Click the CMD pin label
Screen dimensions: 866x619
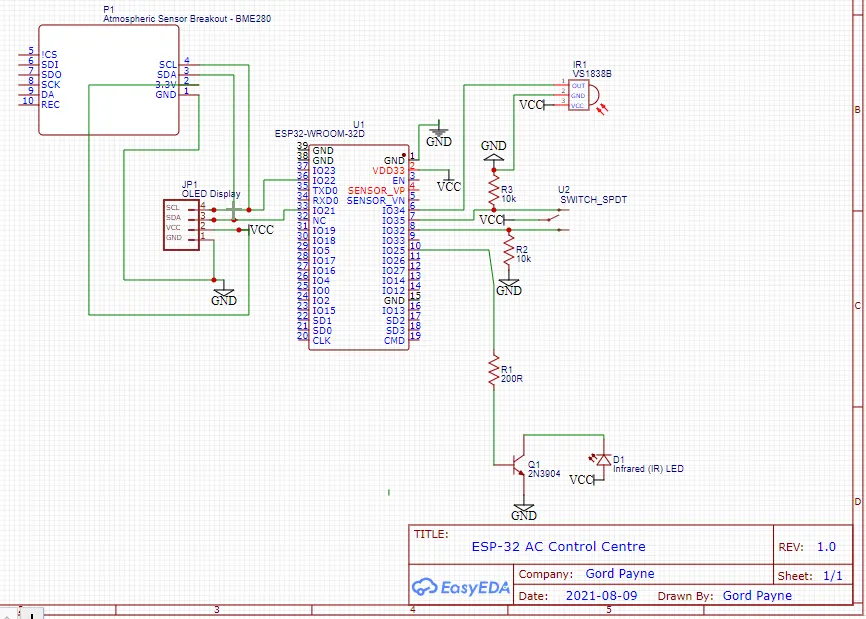[394, 341]
